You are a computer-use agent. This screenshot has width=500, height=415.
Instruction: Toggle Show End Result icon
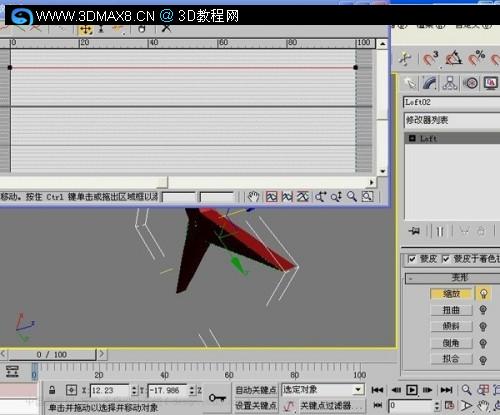tap(440, 231)
